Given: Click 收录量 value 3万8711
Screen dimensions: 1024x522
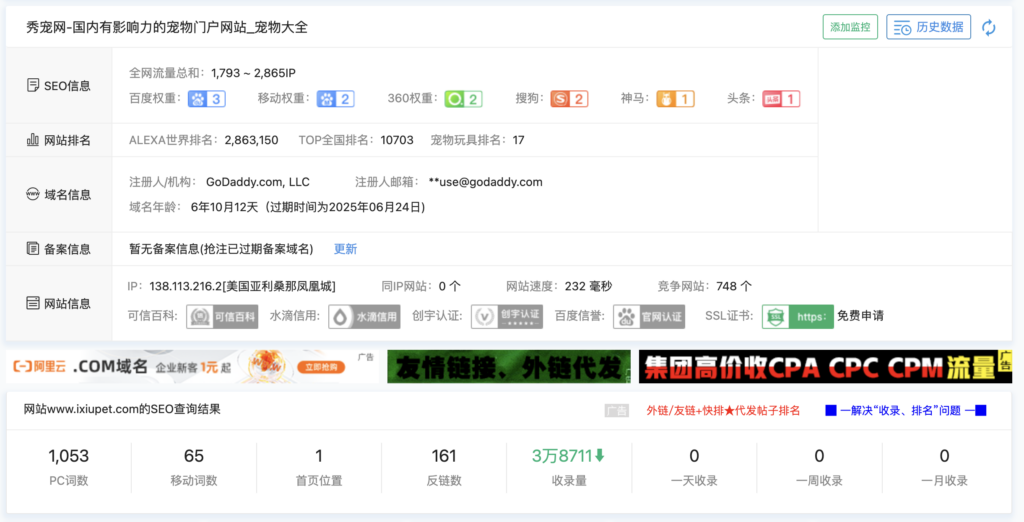Looking at the screenshot, I should (562, 456).
